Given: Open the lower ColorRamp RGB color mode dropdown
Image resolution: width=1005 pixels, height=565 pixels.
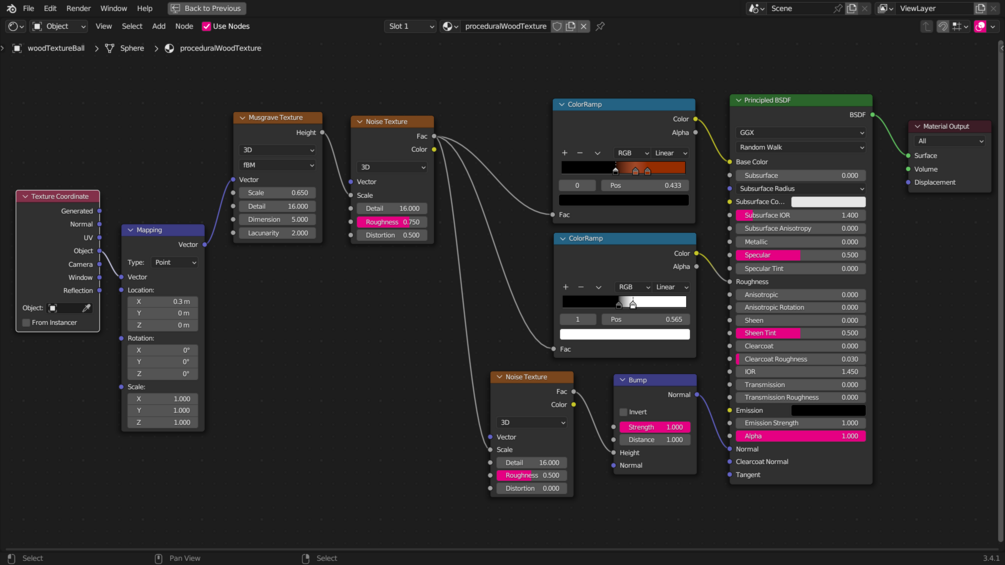Looking at the screenshot, I should click(633, 287).
